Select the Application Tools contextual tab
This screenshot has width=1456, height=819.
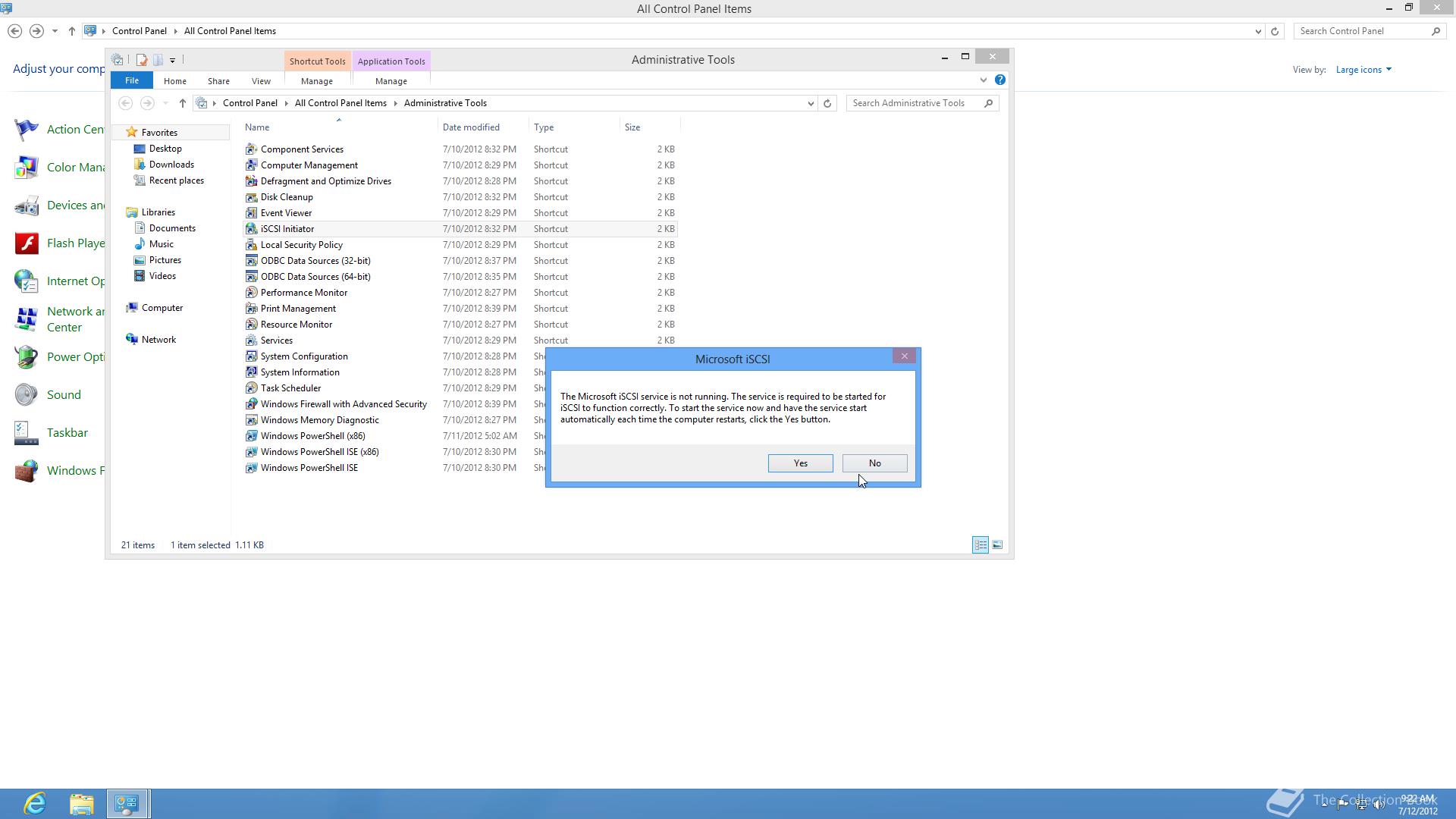tap(391, 61)
